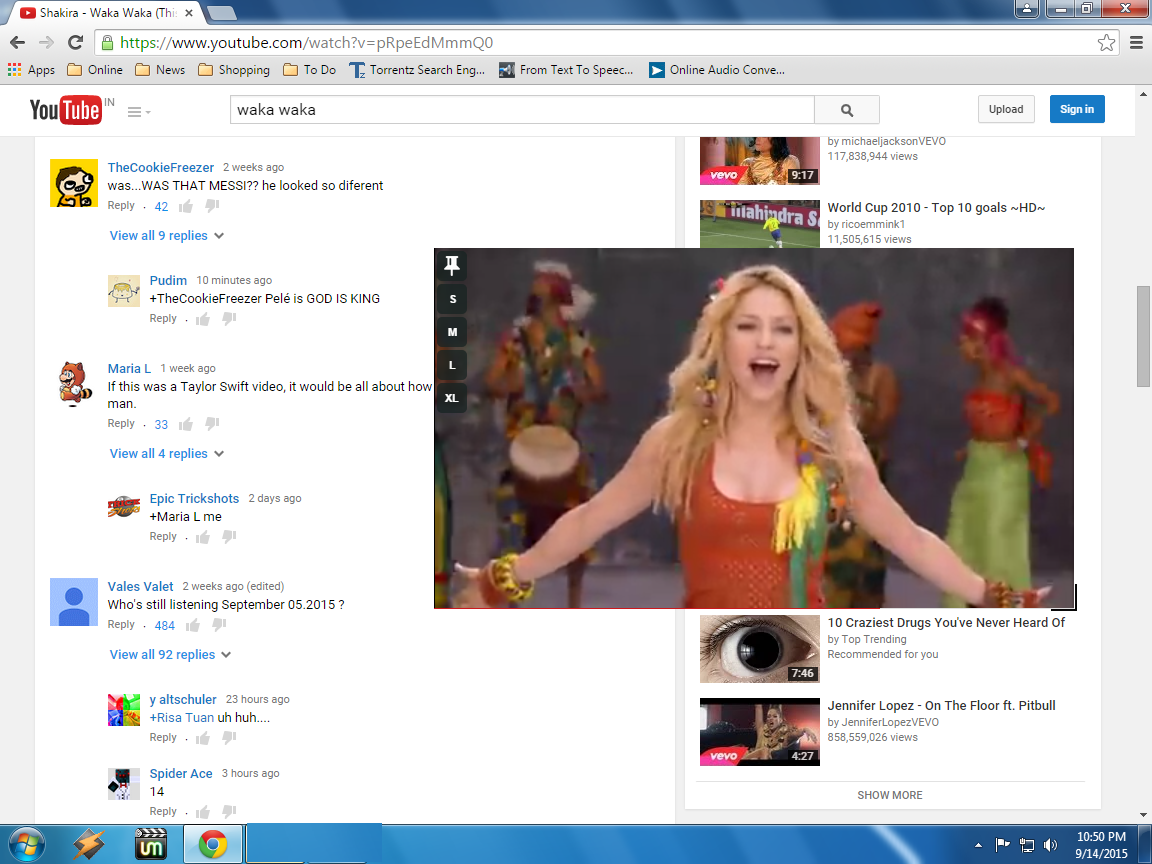The image size is (1152, 864).
Task: Click the search magnifier button
Action: pyautogui.click(x=846, y=110)
